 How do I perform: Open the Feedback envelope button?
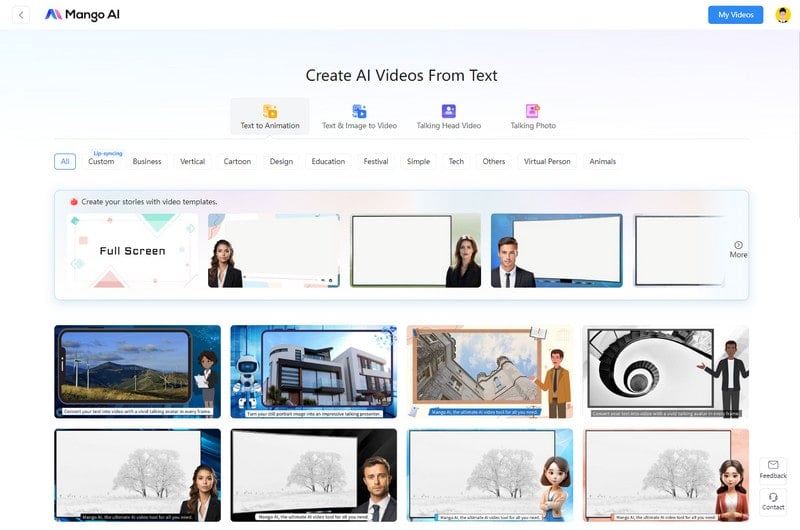[x=773, y=469]
